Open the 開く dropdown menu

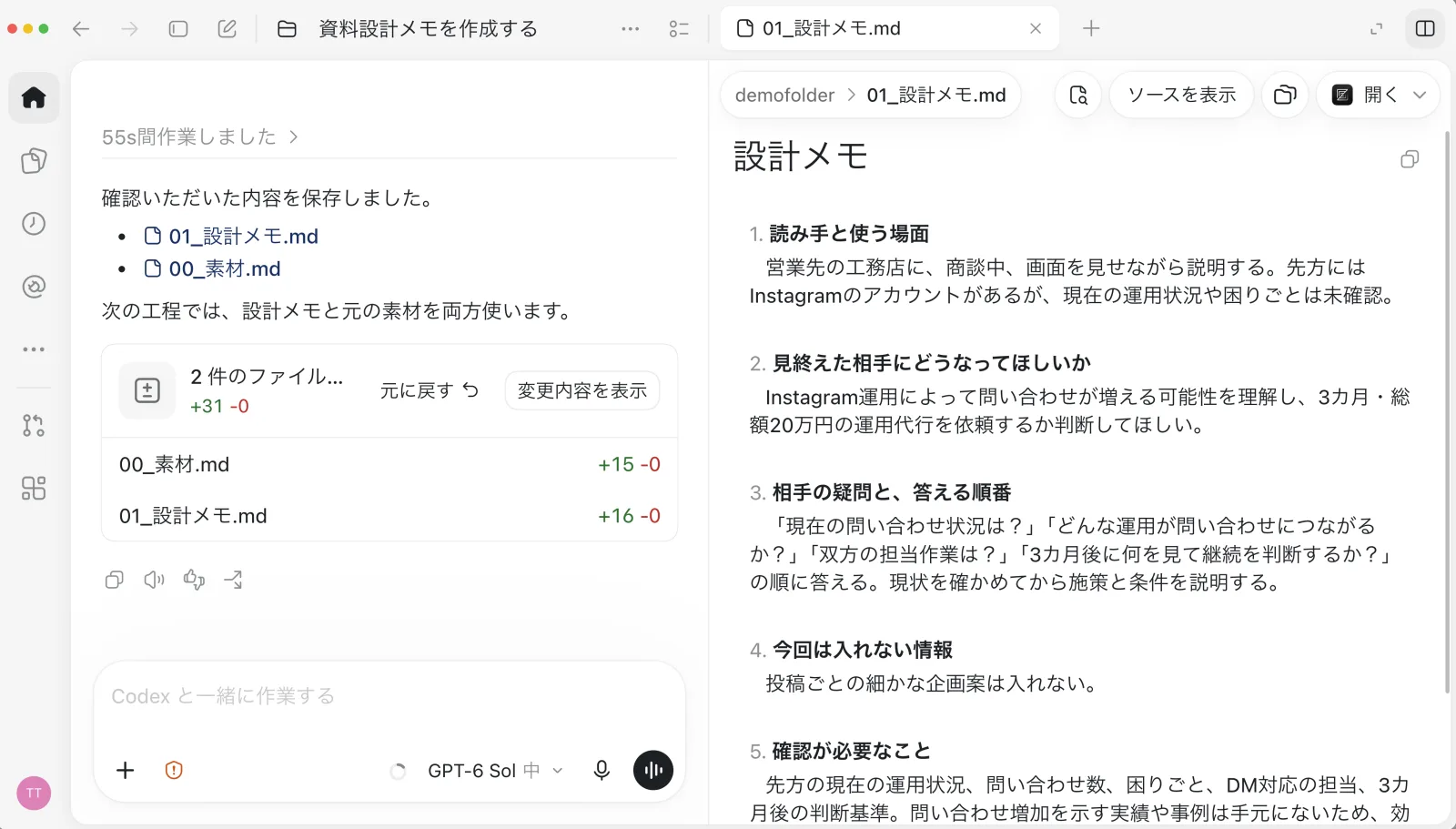(1379, 95)
